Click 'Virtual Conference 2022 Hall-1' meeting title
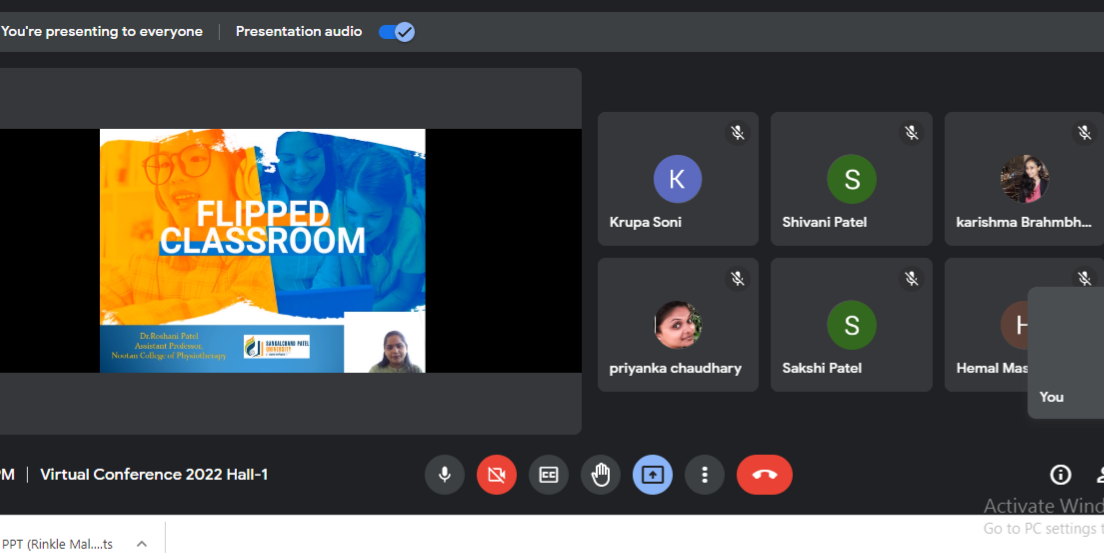 154,475
